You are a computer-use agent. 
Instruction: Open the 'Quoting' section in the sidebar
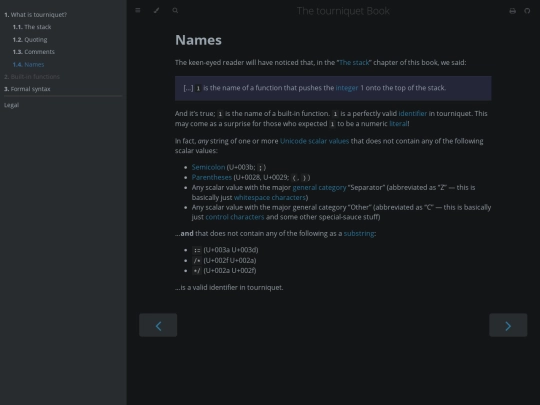pyautogui.click(x=30, y=39)
